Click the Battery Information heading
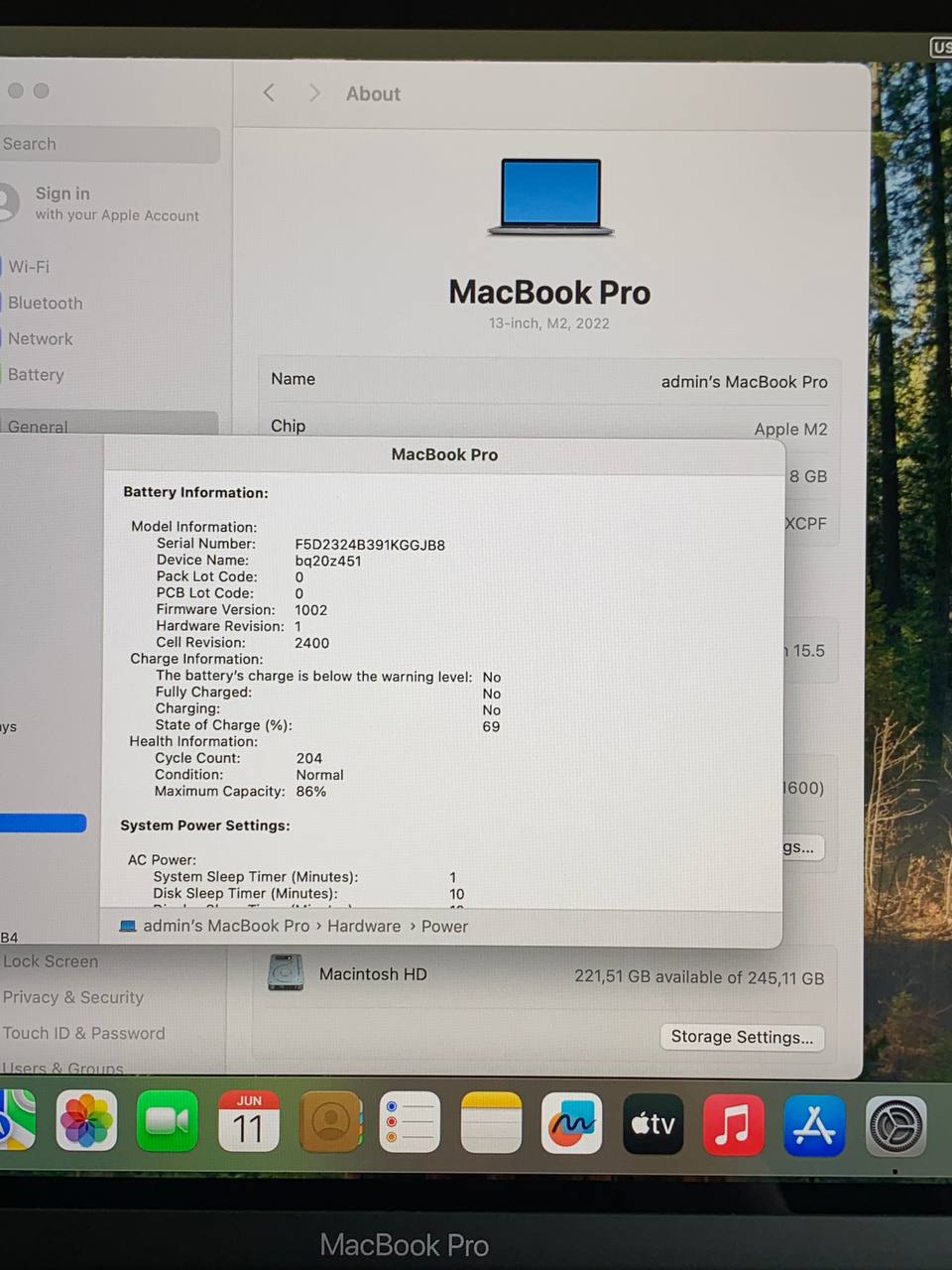 (195, 492)
